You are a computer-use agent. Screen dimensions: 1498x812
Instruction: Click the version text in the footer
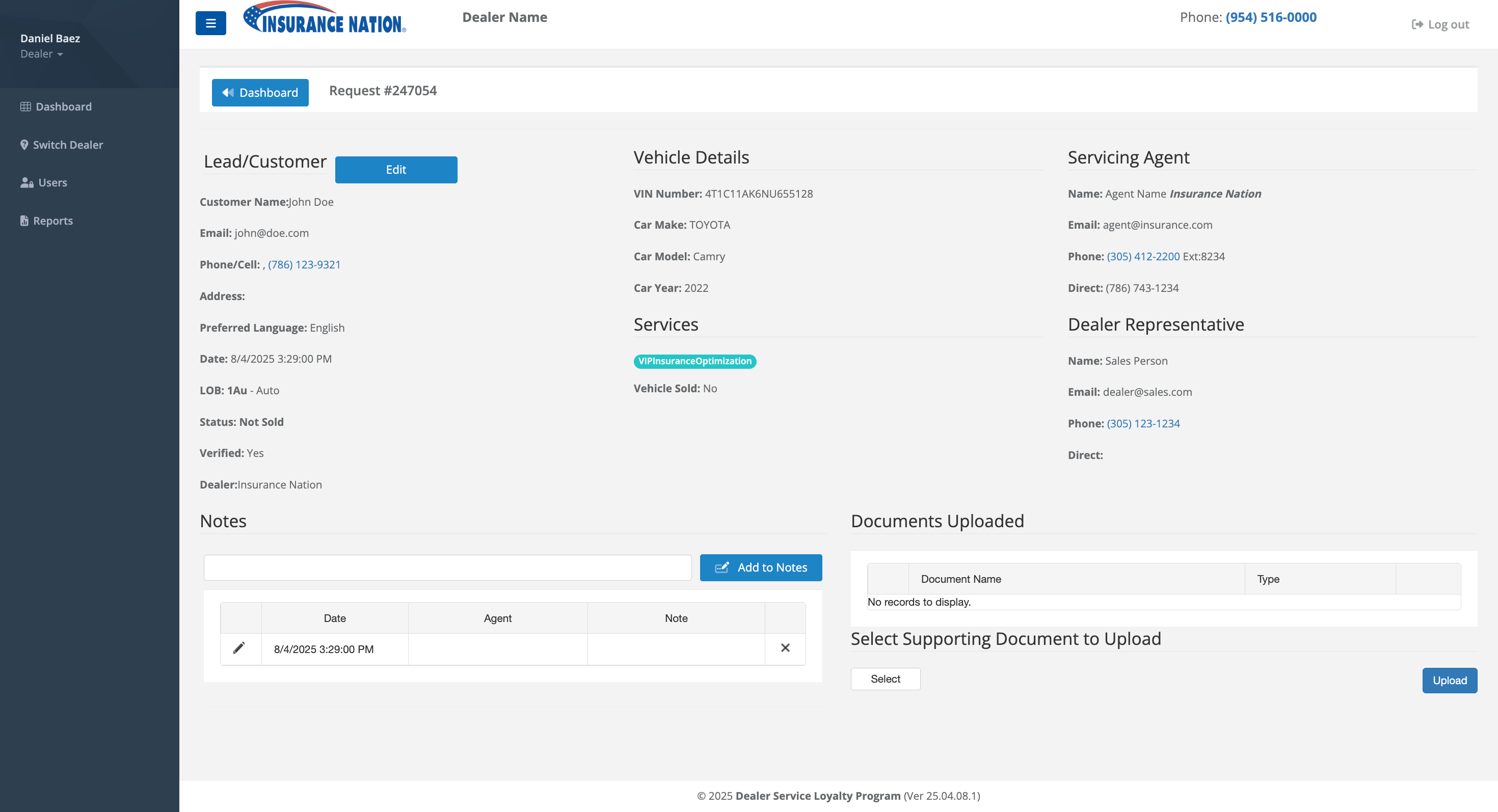tap(942, 796)
